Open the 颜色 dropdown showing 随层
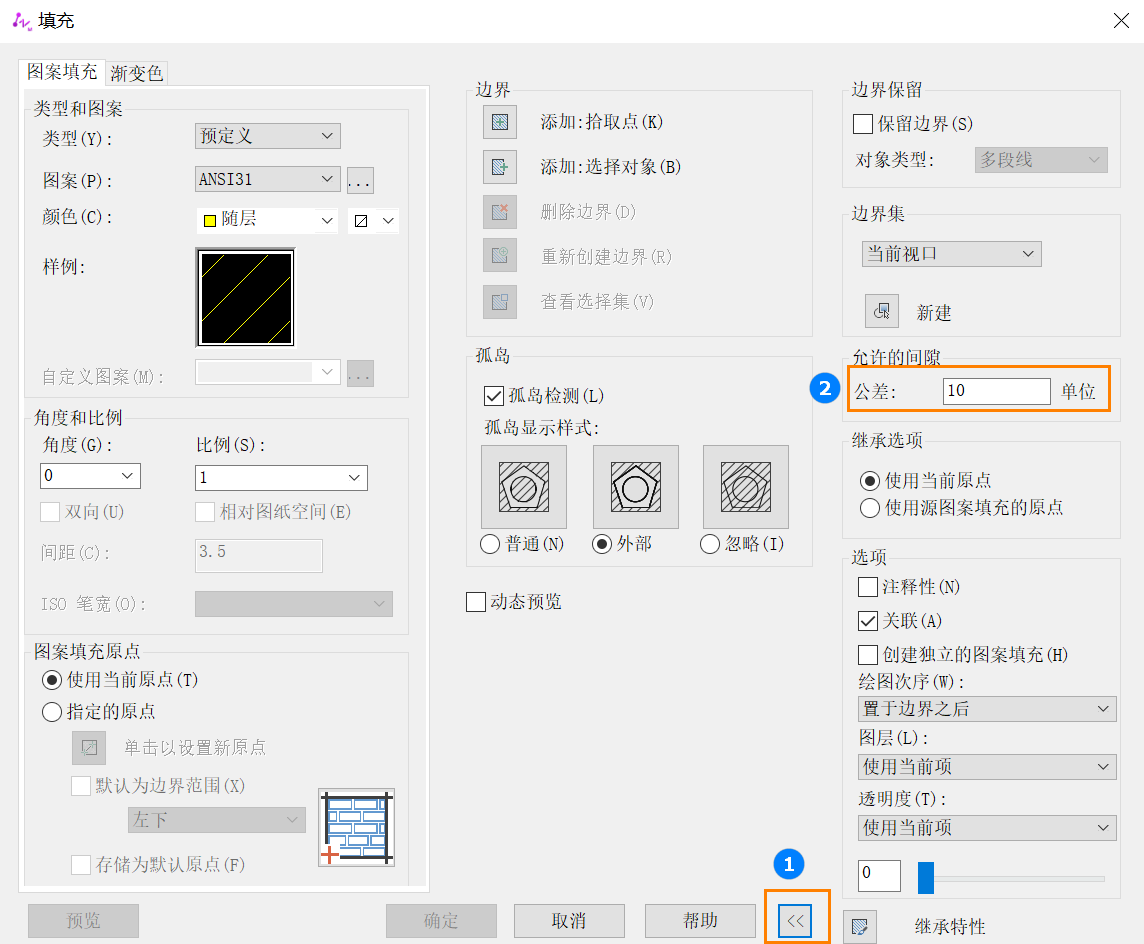1144x944 pixels. pos(268,220)
